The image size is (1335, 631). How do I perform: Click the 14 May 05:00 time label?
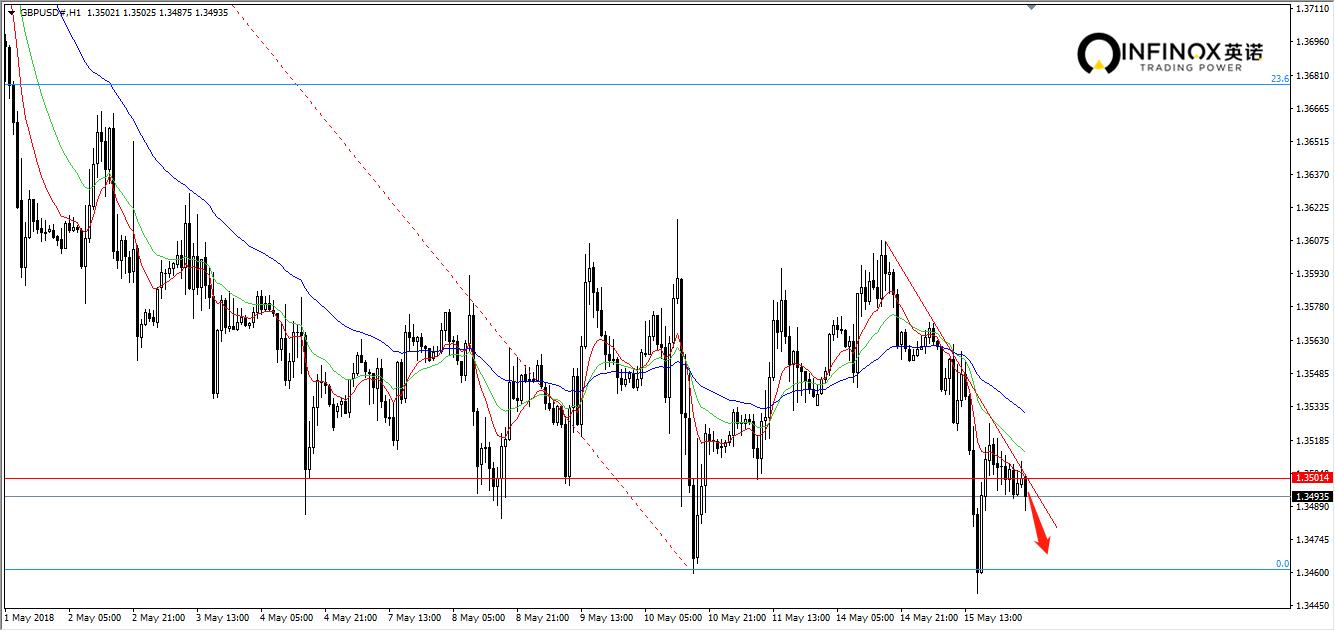tap(864, 618)
